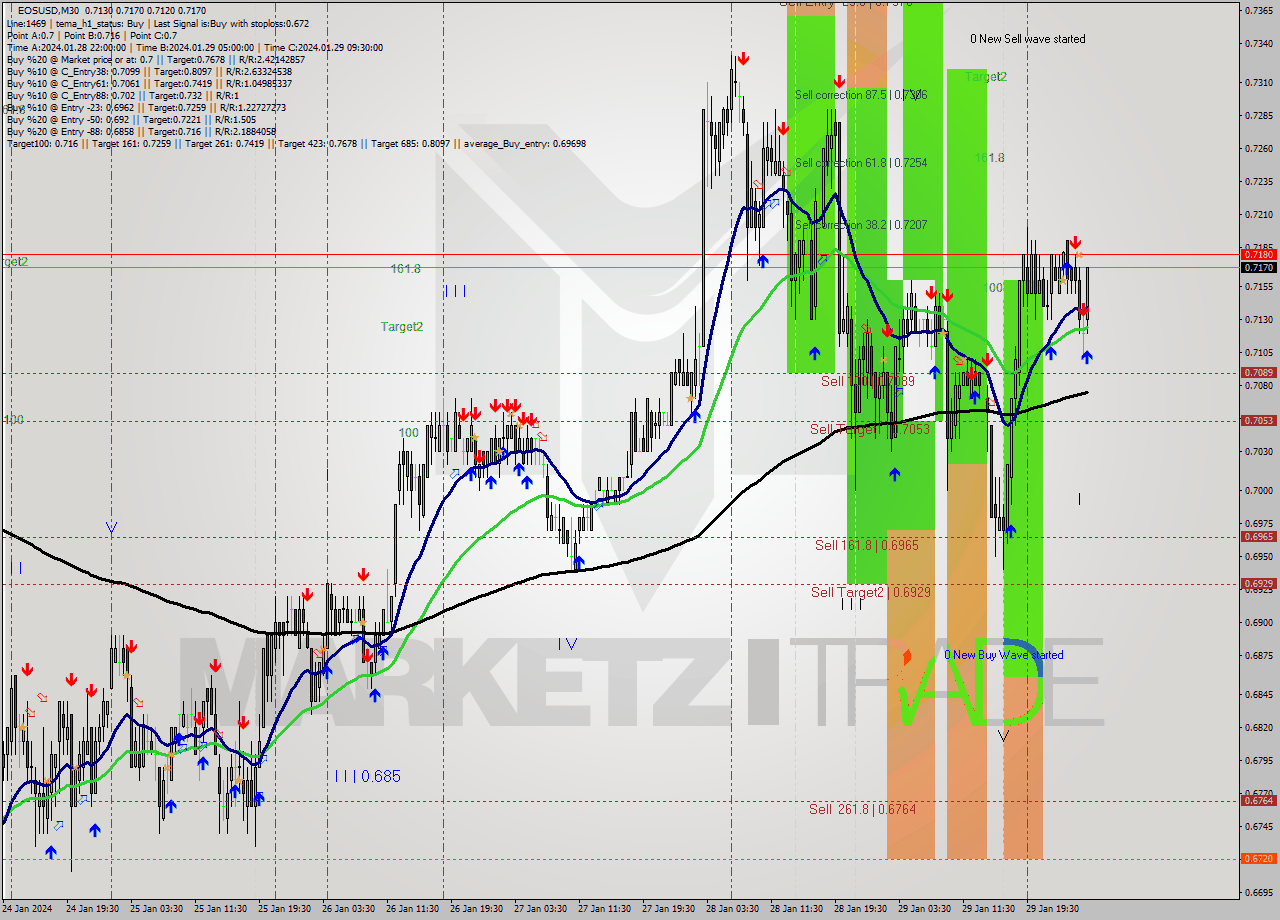
Task: Click the blue 'I I I 0.685' wave label
Action: (x=368, y=776)
